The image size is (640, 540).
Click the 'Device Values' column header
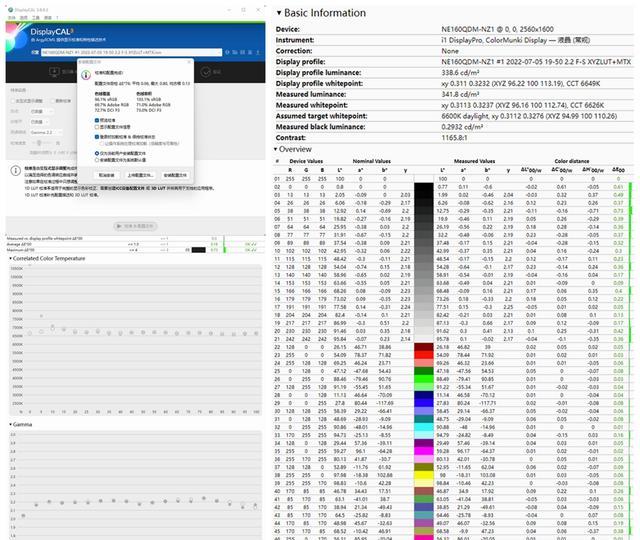pos(306,161)
